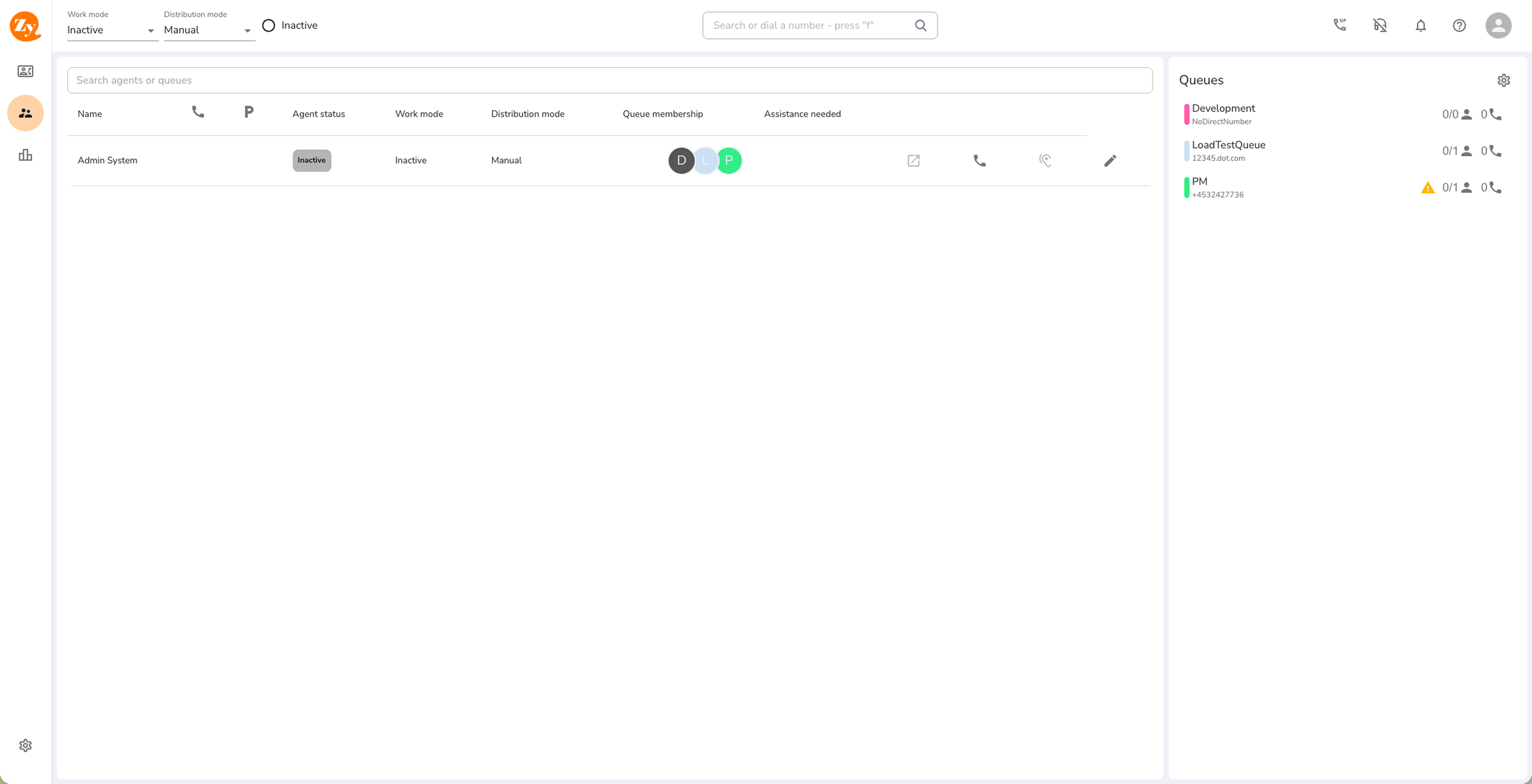Open the statistics bar chart sidebar icon

point(25,155)
